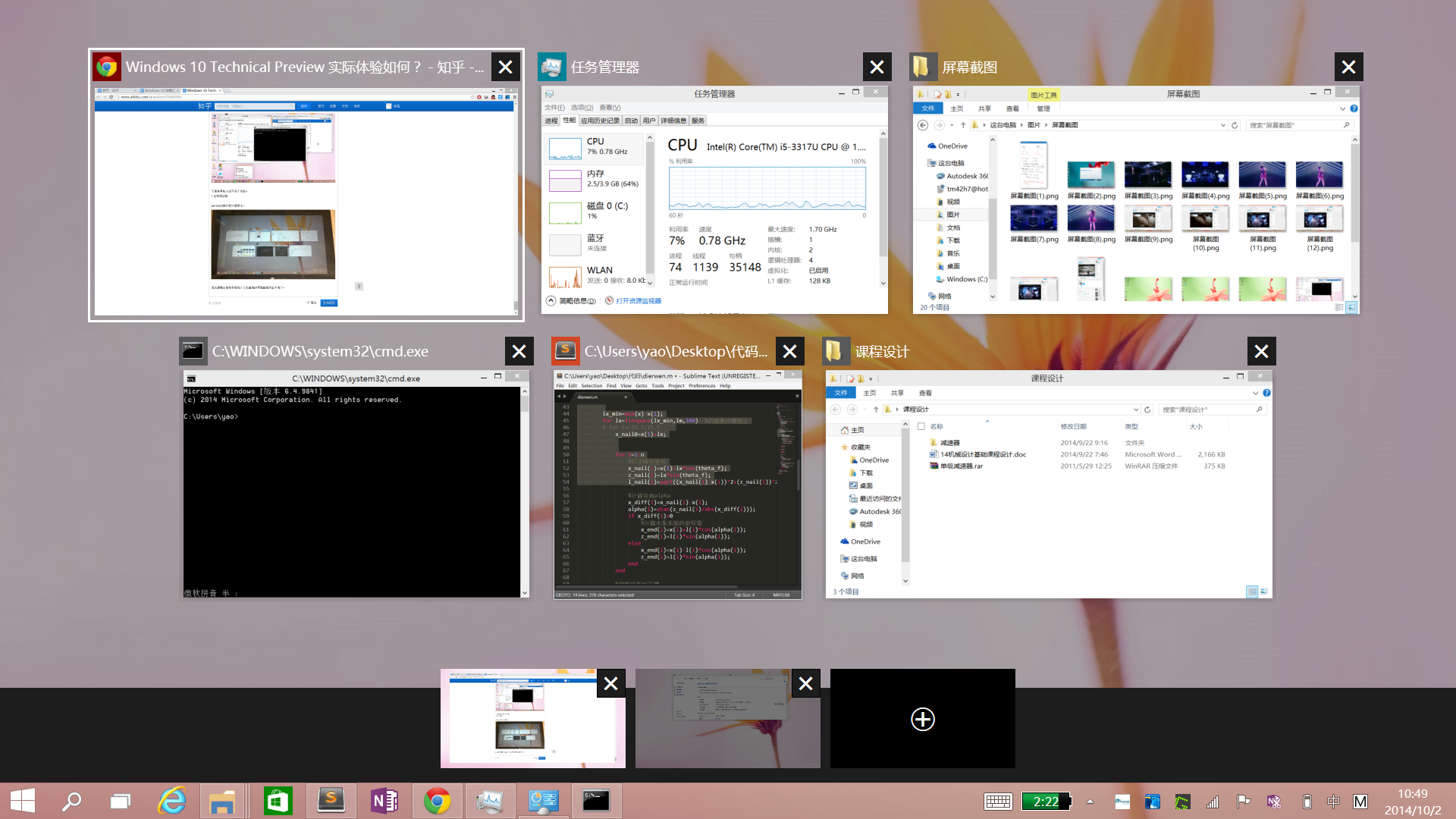Select the first virtual desktop preview
This screenshot has width=1456, height=819.
point(533,718)
